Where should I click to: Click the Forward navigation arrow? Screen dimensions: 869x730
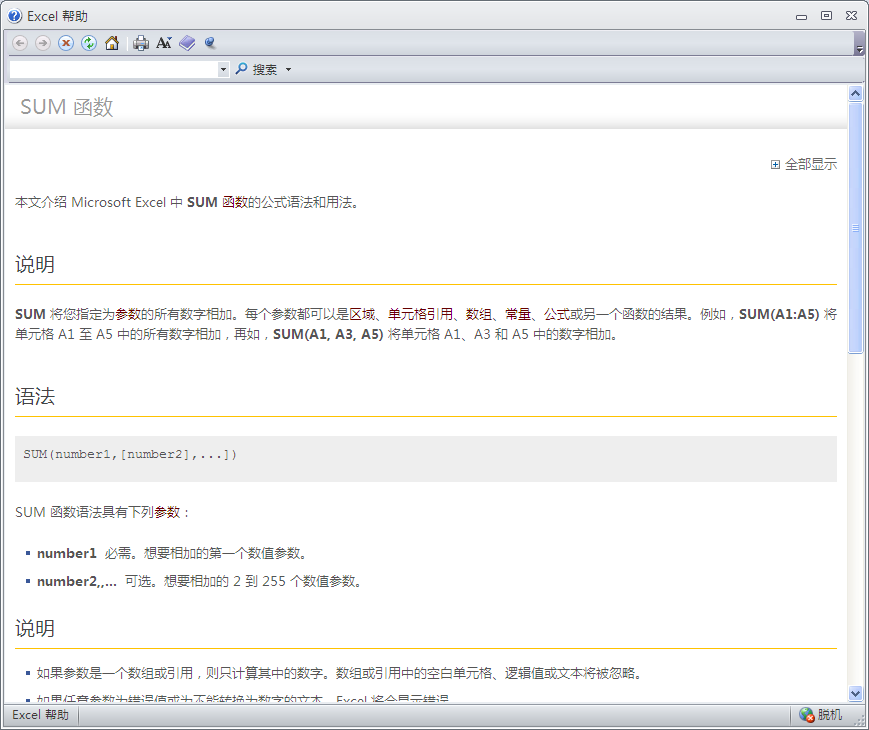pyautogui.click(x=43, y=43)
